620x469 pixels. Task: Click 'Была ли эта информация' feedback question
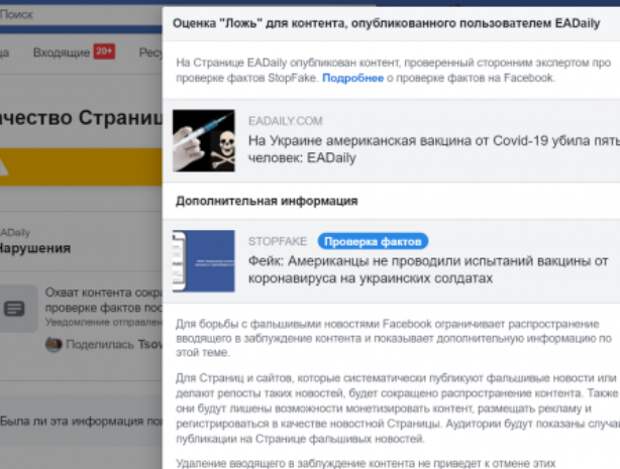81,421
